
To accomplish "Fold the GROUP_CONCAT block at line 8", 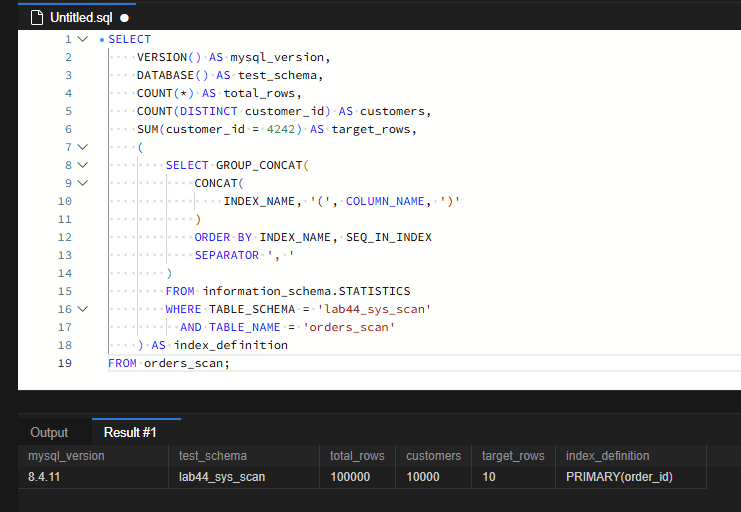I will tap(83, 165).
